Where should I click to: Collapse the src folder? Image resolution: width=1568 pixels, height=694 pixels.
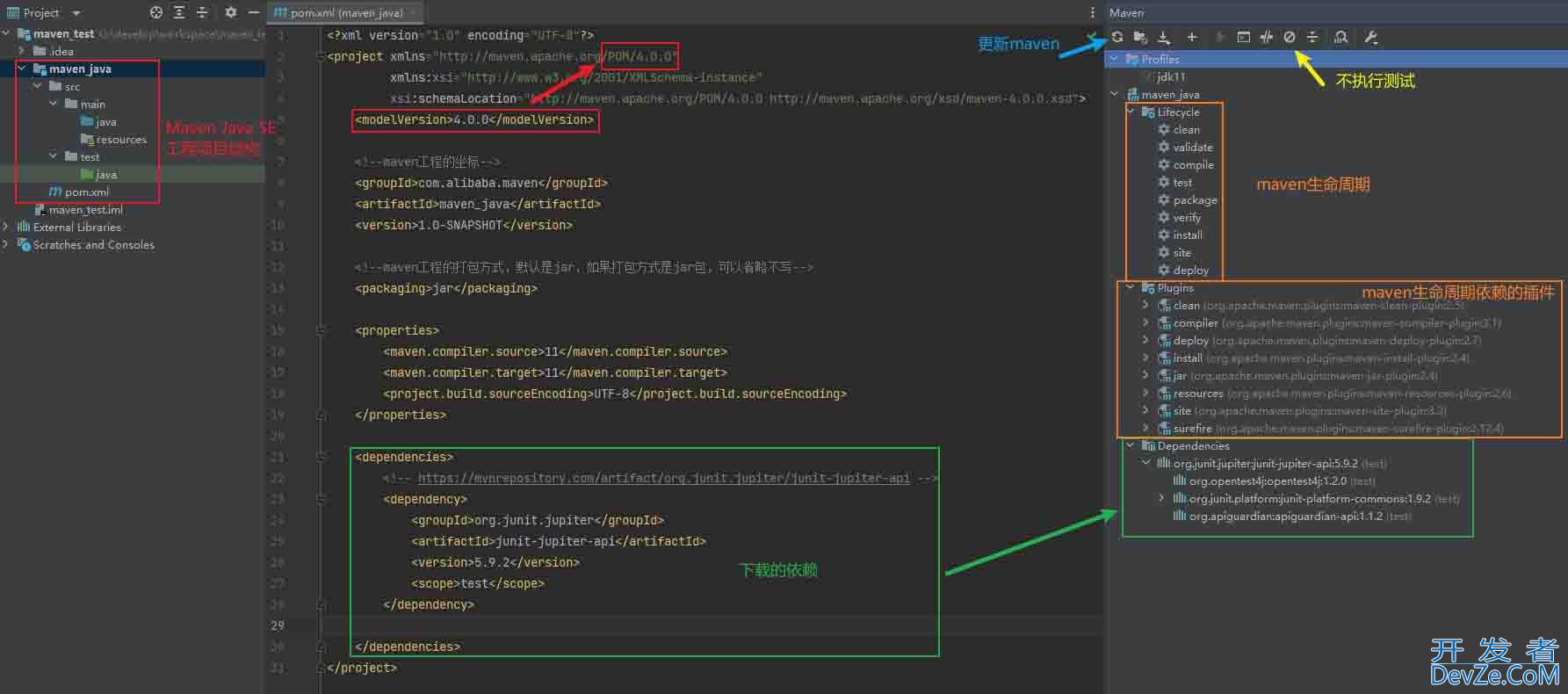[38, 86]
